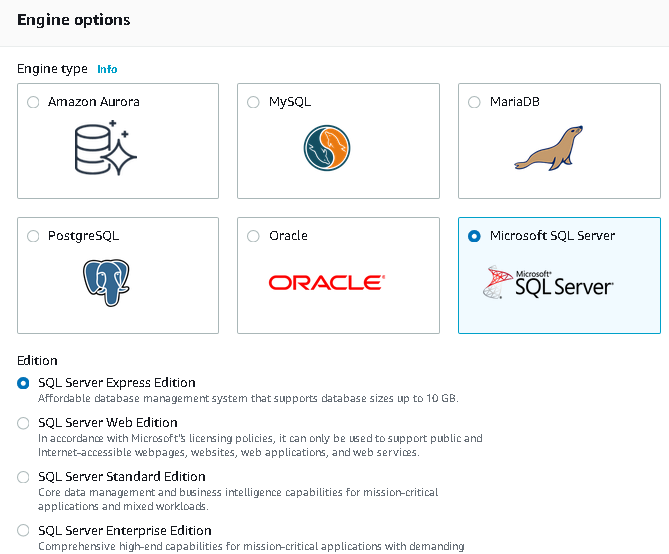The height and width of the screenshot is (554, 669).
Task: Click the MySQL dolphin logo
Action: click(x=327, y=148)
